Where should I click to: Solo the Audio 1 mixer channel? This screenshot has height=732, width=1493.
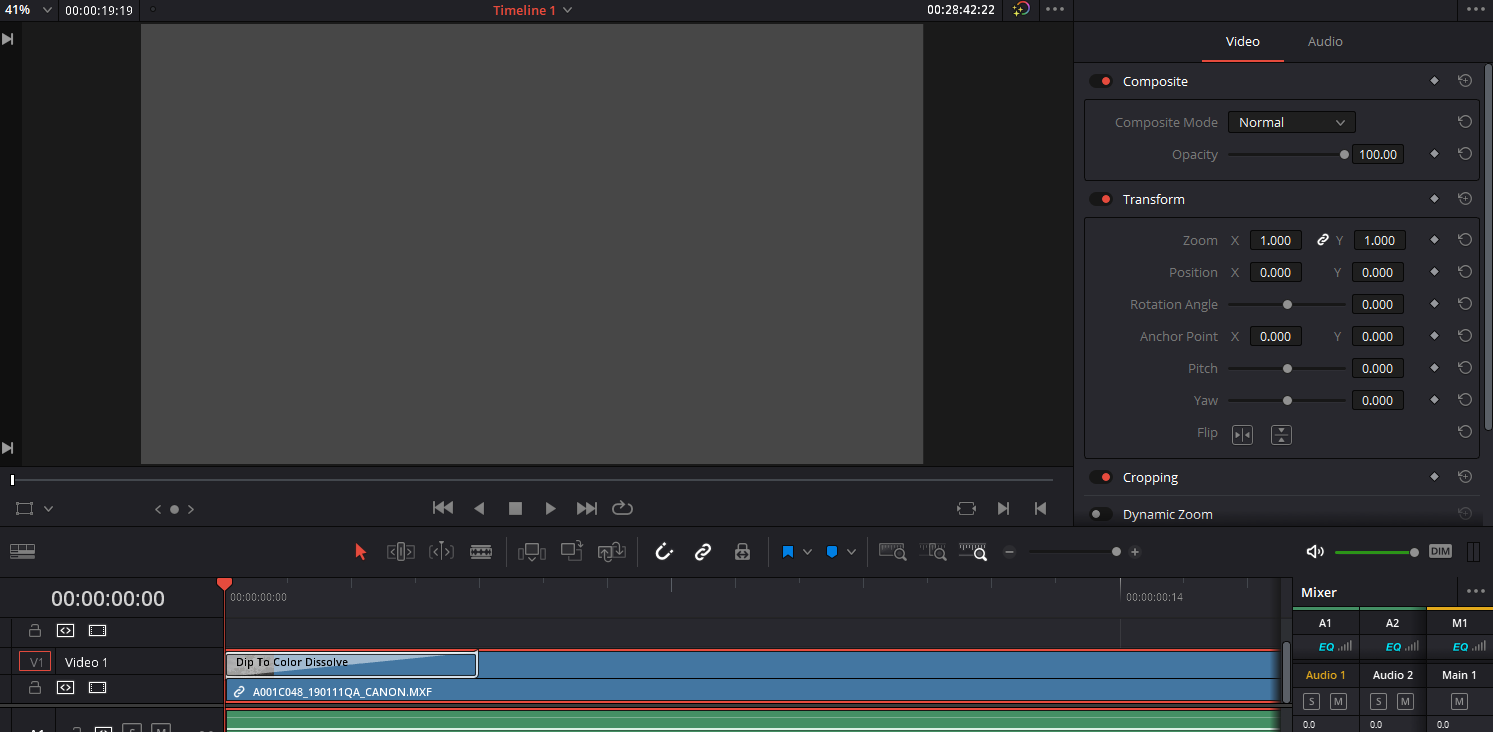1312,701
